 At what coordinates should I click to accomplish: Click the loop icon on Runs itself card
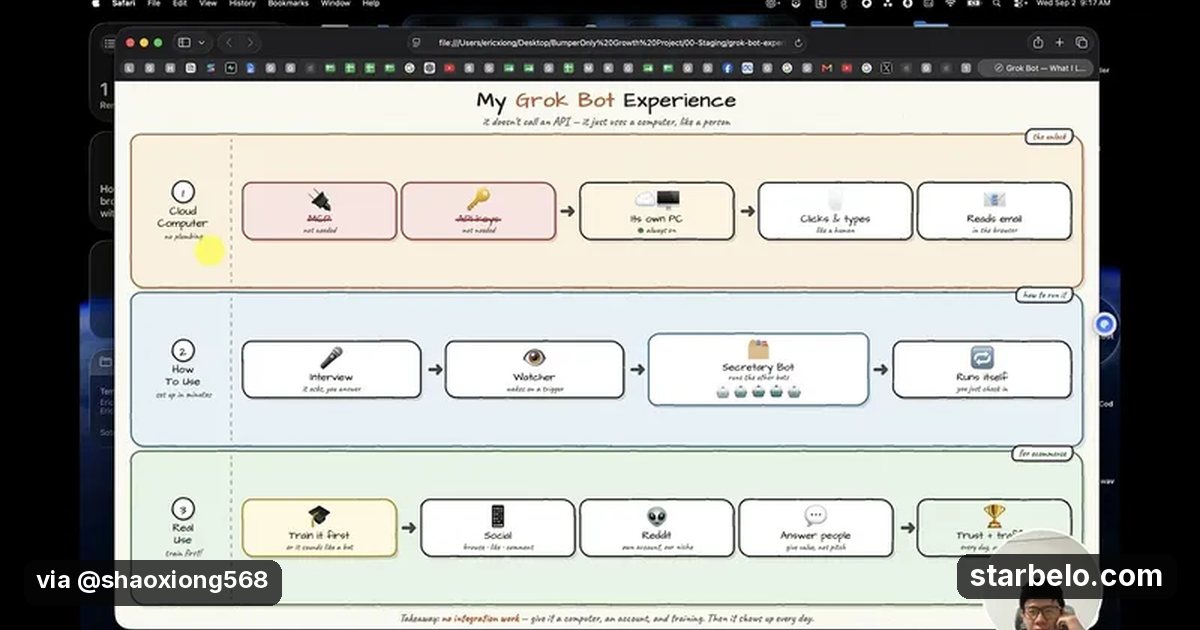pos(982,357)
